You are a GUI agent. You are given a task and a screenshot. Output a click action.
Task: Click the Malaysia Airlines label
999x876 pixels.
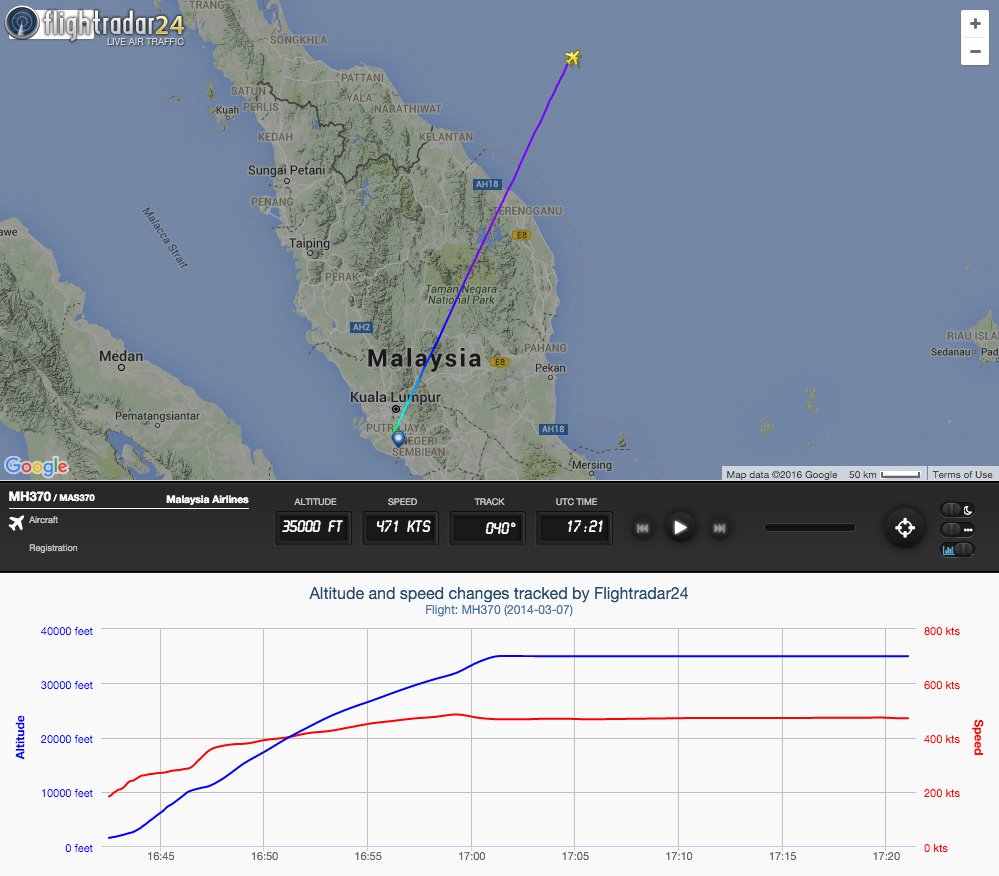tap(207, 499)
